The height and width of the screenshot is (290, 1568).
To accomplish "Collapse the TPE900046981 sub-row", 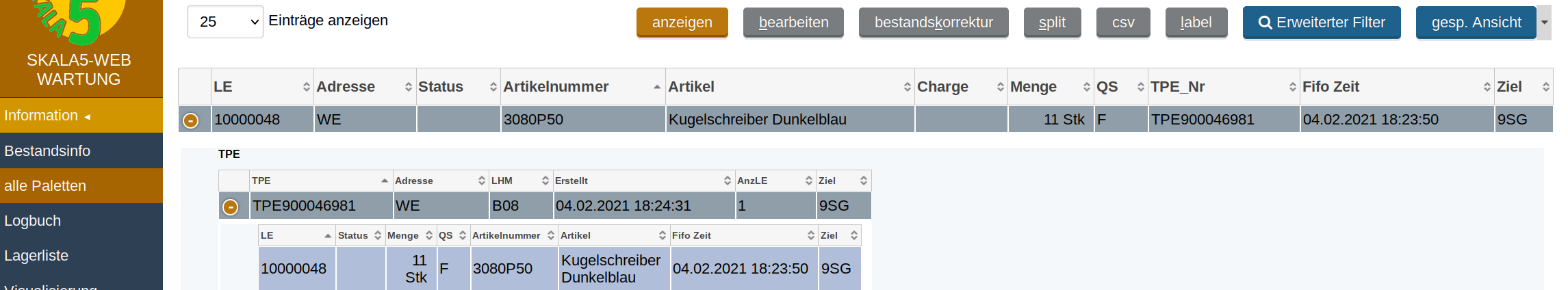I will point(231,207).
